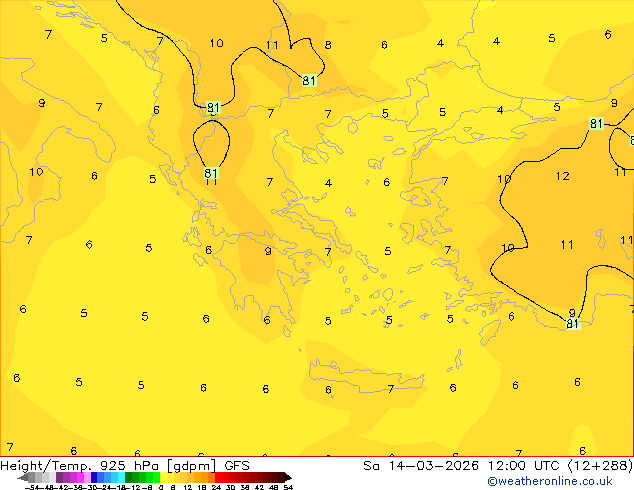Click the 81 contour label right of temperature 9 and 7
The image size is (634, 490).
[213, 108]
